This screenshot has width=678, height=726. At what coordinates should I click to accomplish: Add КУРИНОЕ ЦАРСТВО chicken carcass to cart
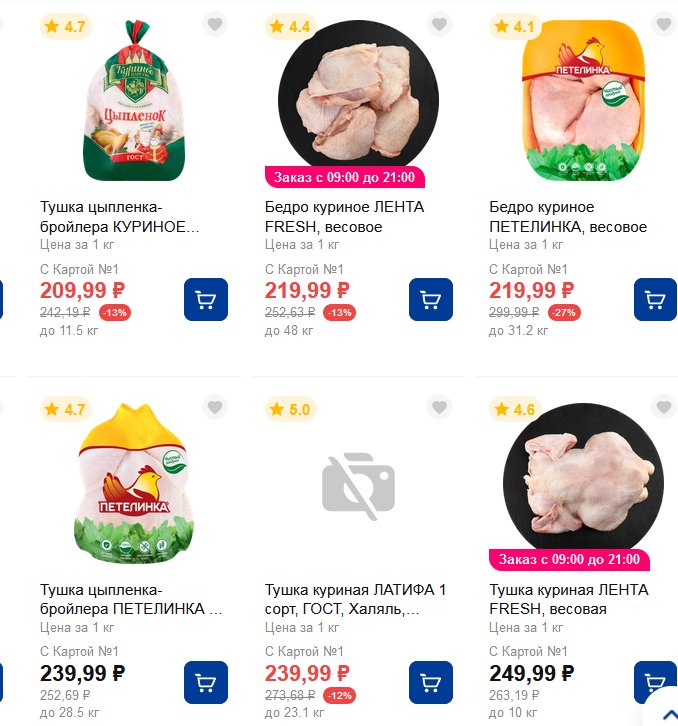(x=206, y=300)
